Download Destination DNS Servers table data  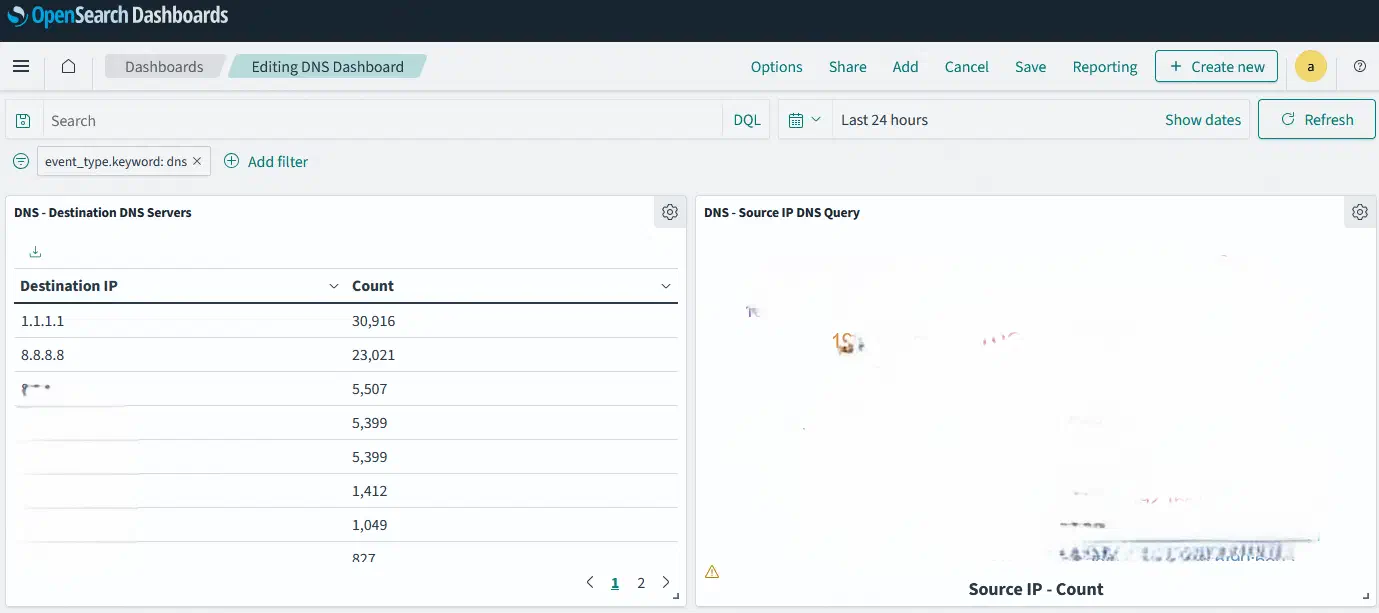36,252
